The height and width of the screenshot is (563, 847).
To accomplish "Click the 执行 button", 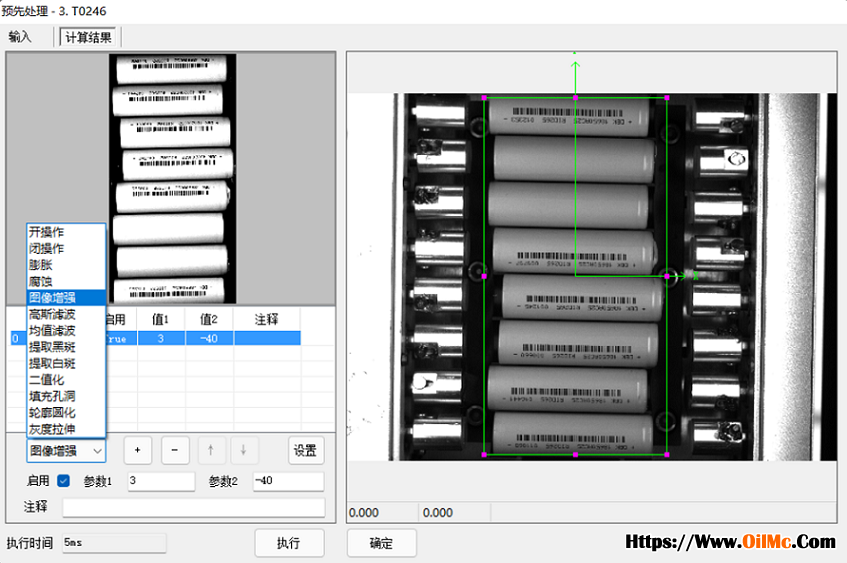I will (289, 543).
